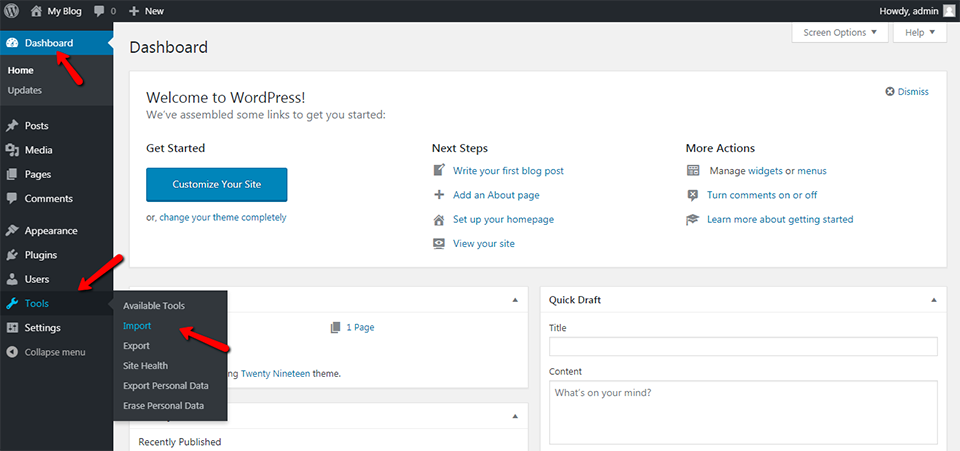Viewport: 960px width, 451px height.
Task: Open the Screen Options dropdown
Action: point(840,32)
